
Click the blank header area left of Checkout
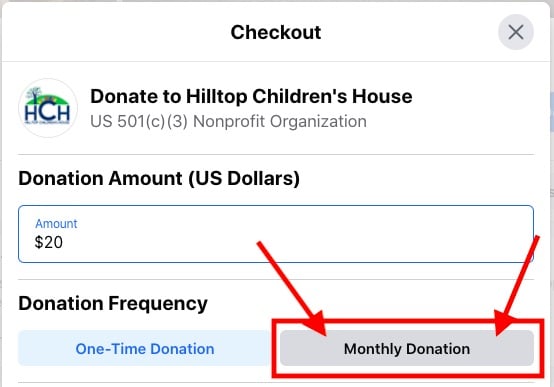tap(117, 32)
